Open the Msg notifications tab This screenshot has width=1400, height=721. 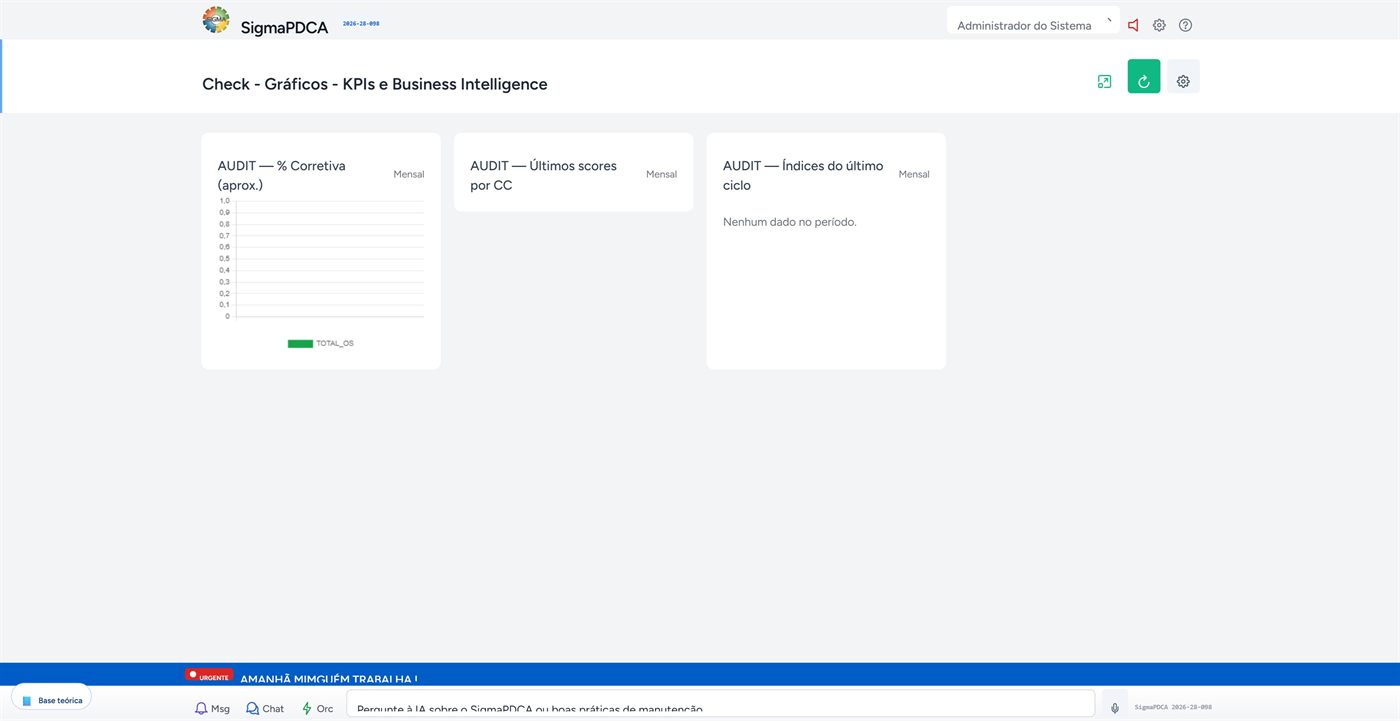[x=212, y=708]
